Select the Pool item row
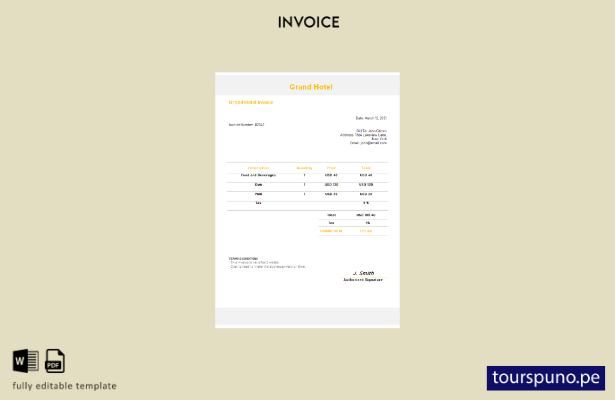The height and width of the screenshot is (400, 615). point(308,194)
